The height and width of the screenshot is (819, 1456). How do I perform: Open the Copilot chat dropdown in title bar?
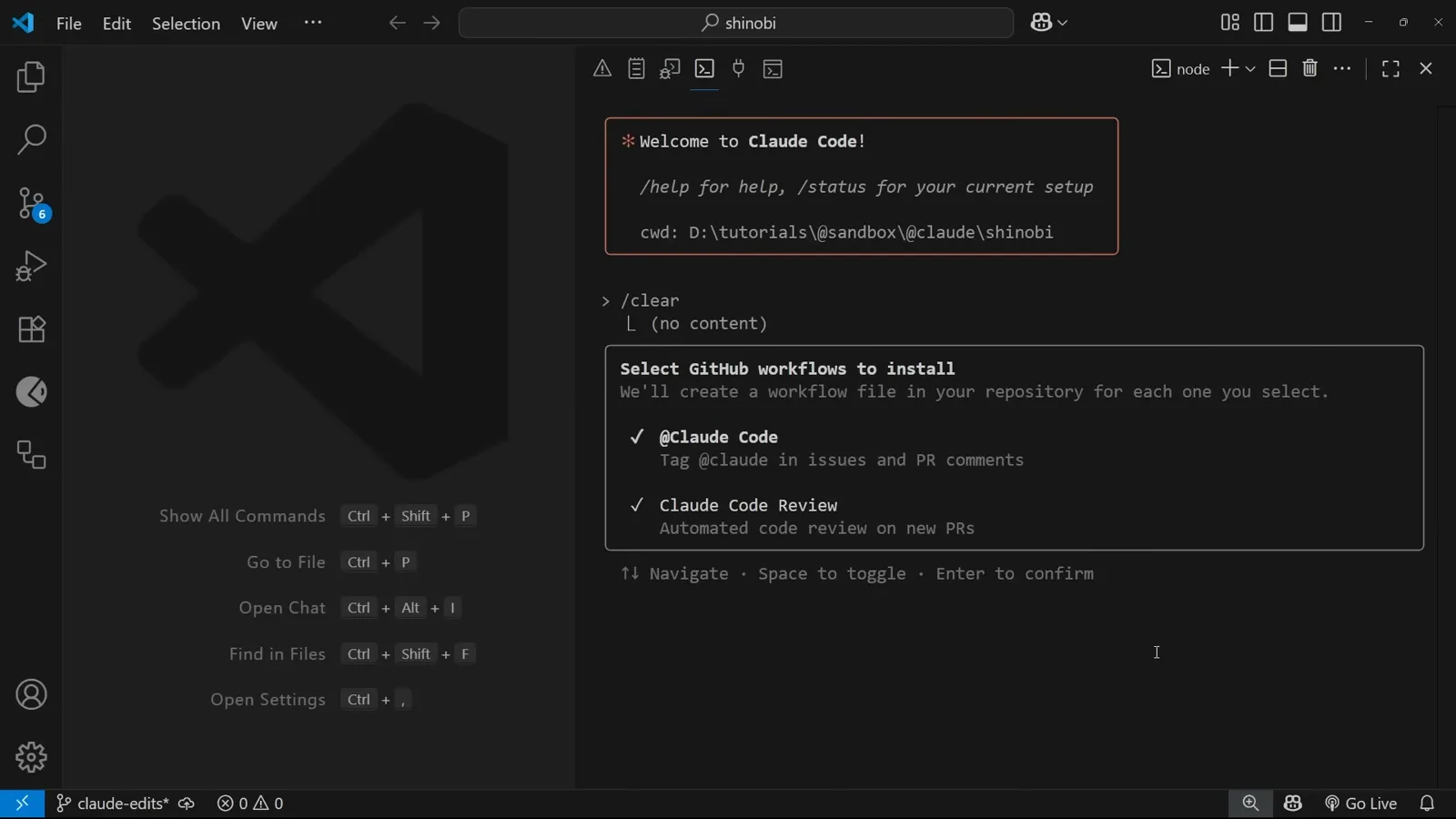(x=1049, y=24)
